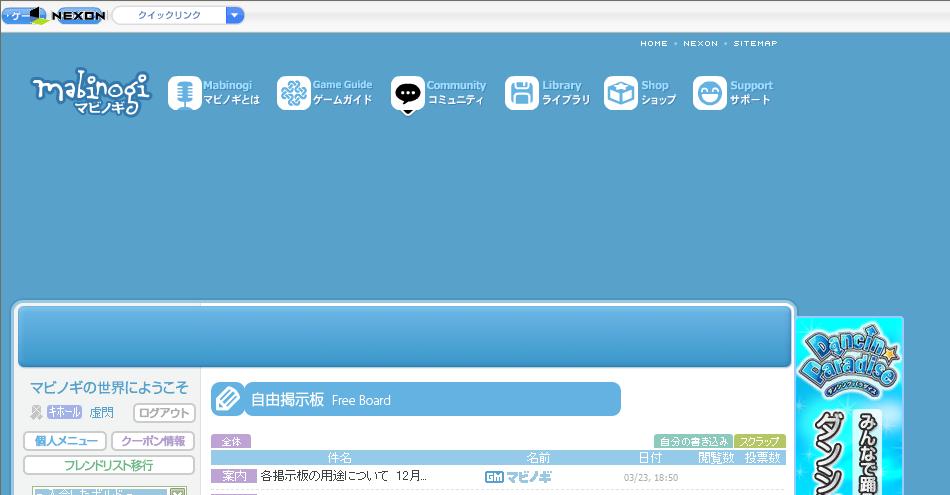
Task: Click the キホール server badge
Action: (64, 412)
